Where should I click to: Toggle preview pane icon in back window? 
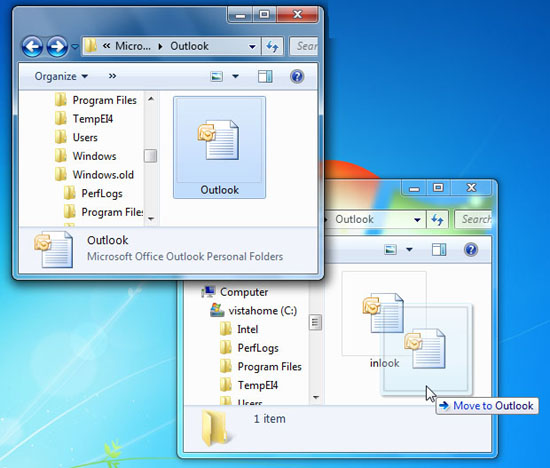[x=439, y=249]
